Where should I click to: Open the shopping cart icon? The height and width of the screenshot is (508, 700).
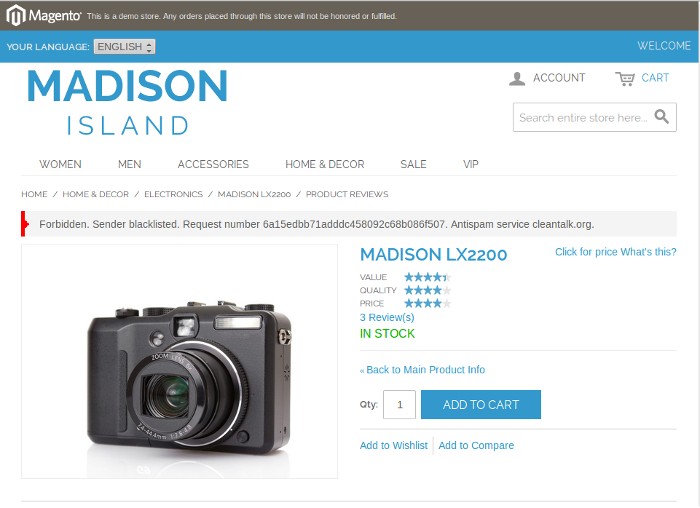(x=625, y=79)
